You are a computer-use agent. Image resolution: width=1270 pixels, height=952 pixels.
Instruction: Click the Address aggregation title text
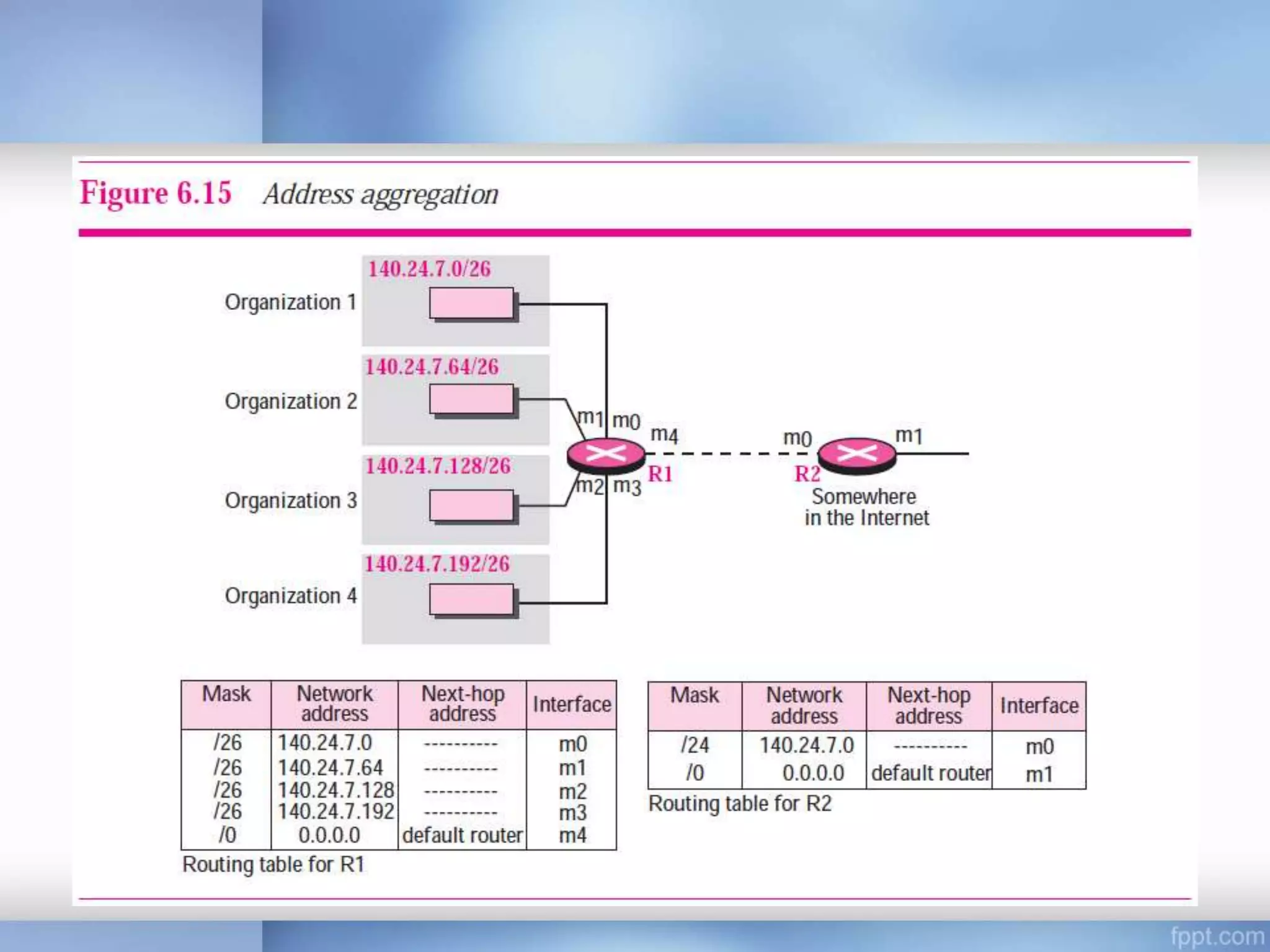pos(381,194)
